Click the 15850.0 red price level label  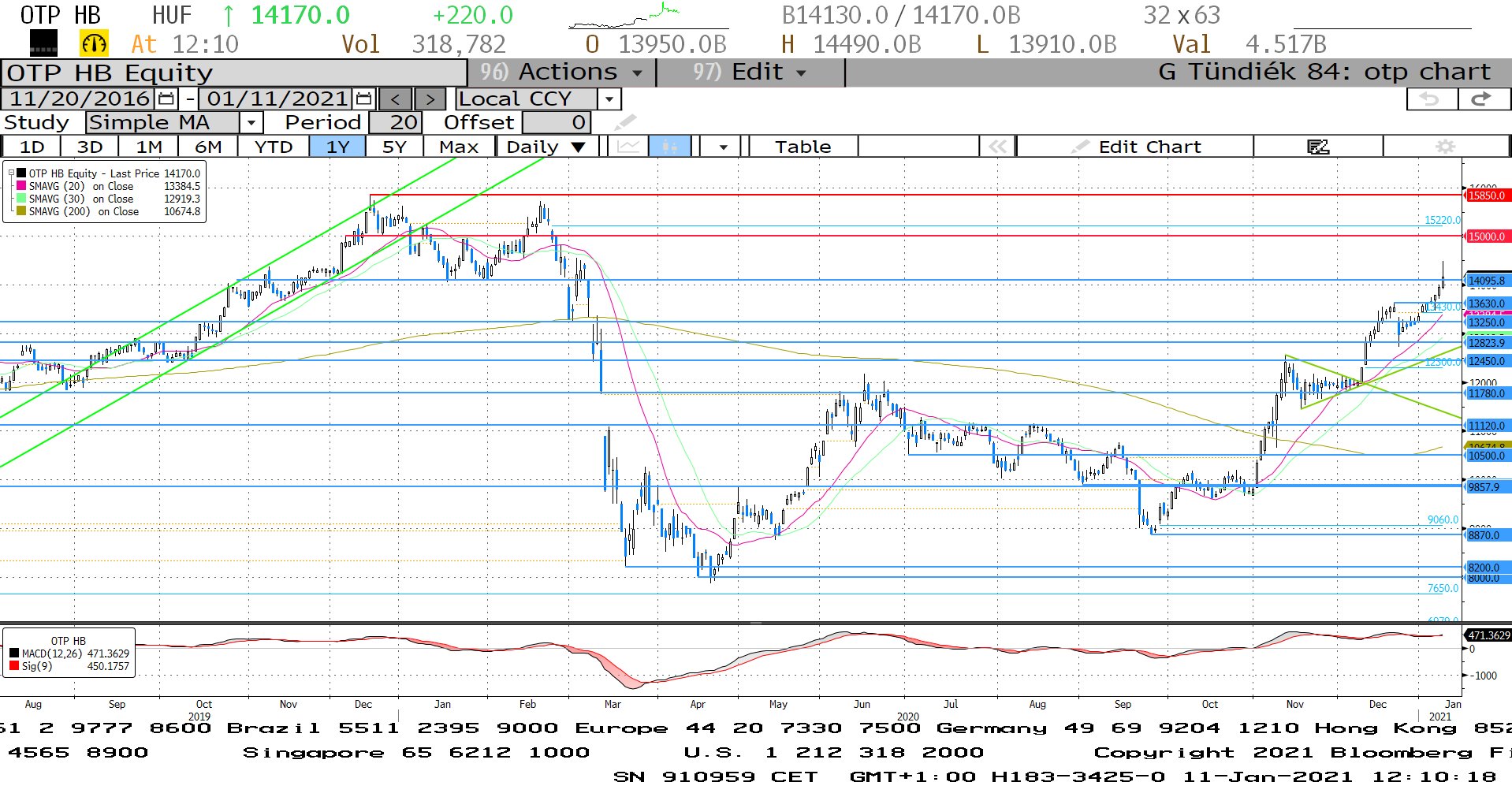[1487, 195]
